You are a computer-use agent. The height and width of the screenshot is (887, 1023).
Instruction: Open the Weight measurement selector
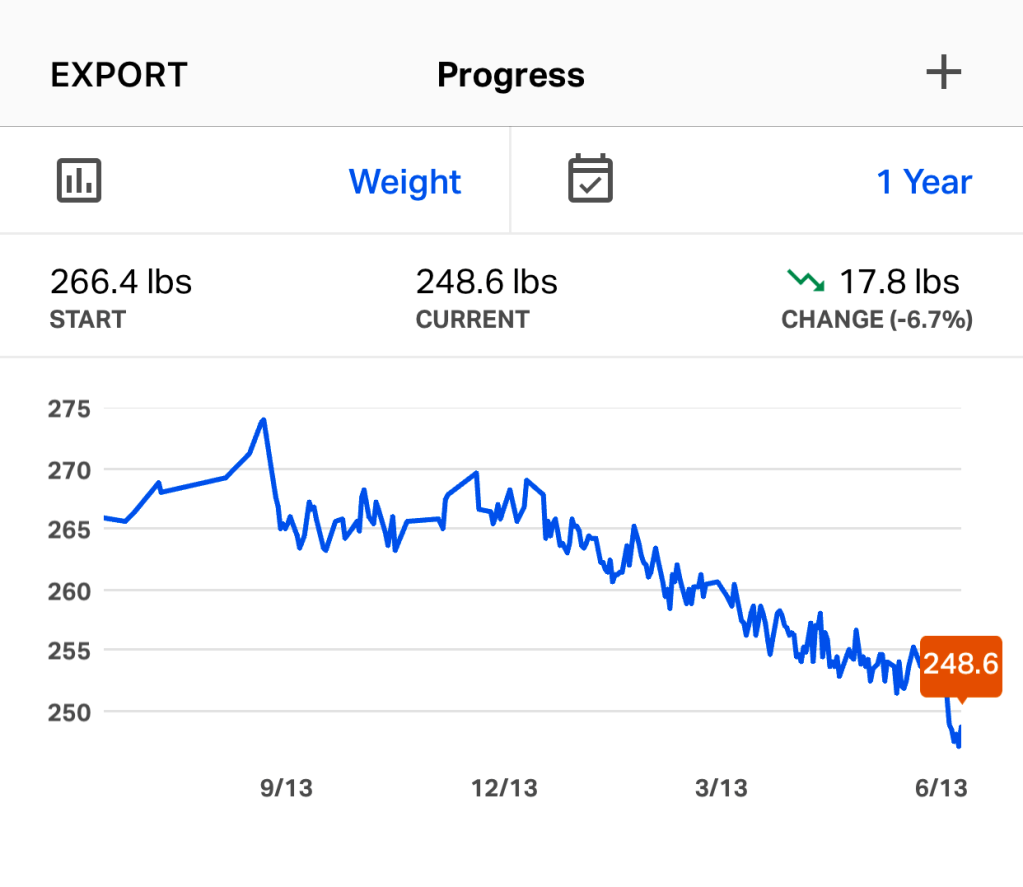tap(404, 182)
